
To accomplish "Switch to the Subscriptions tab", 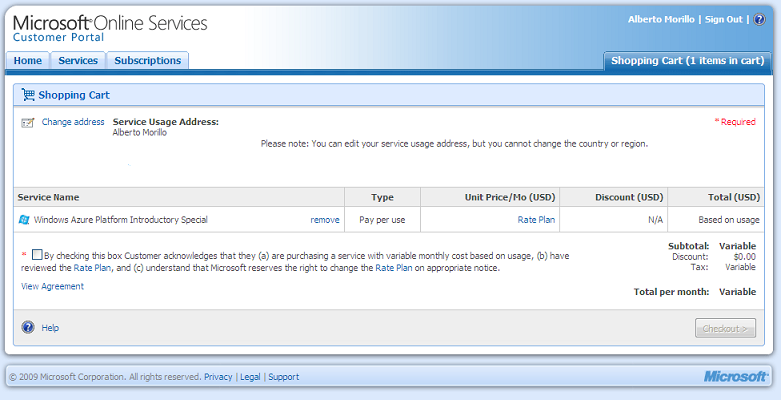I will (147, 60).
